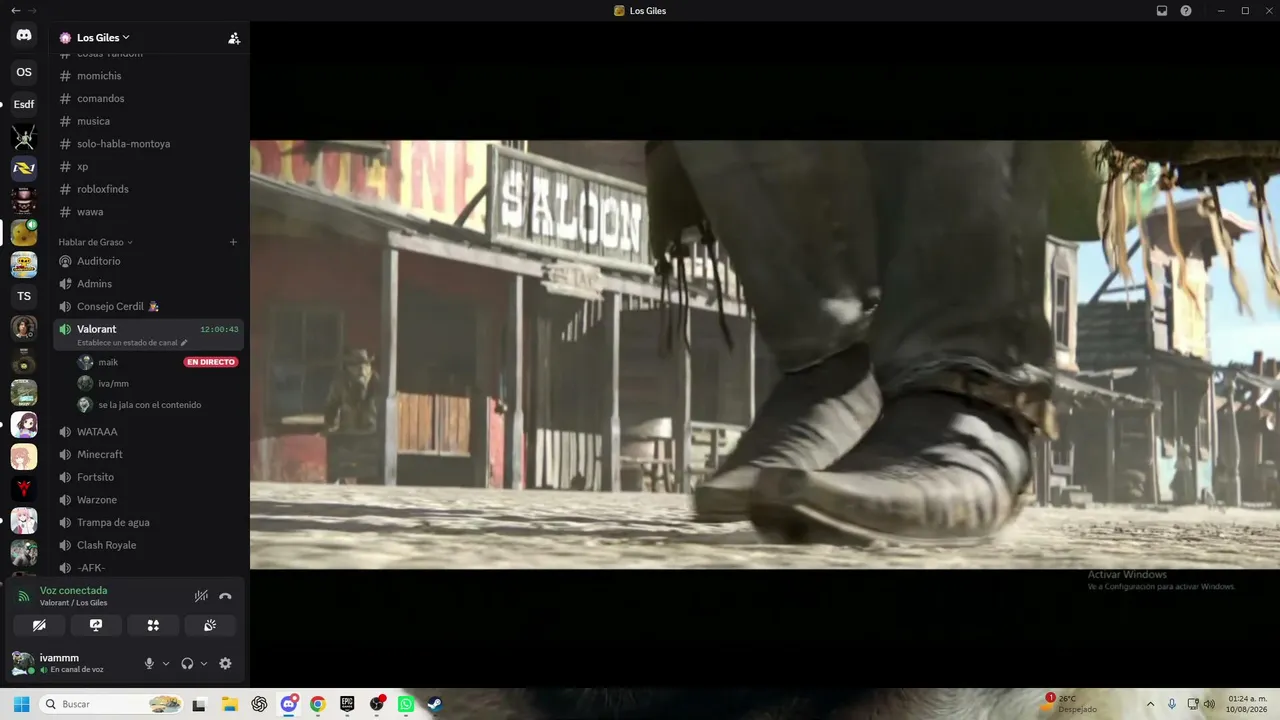Click Establece un estado de canal

[132, 343]
